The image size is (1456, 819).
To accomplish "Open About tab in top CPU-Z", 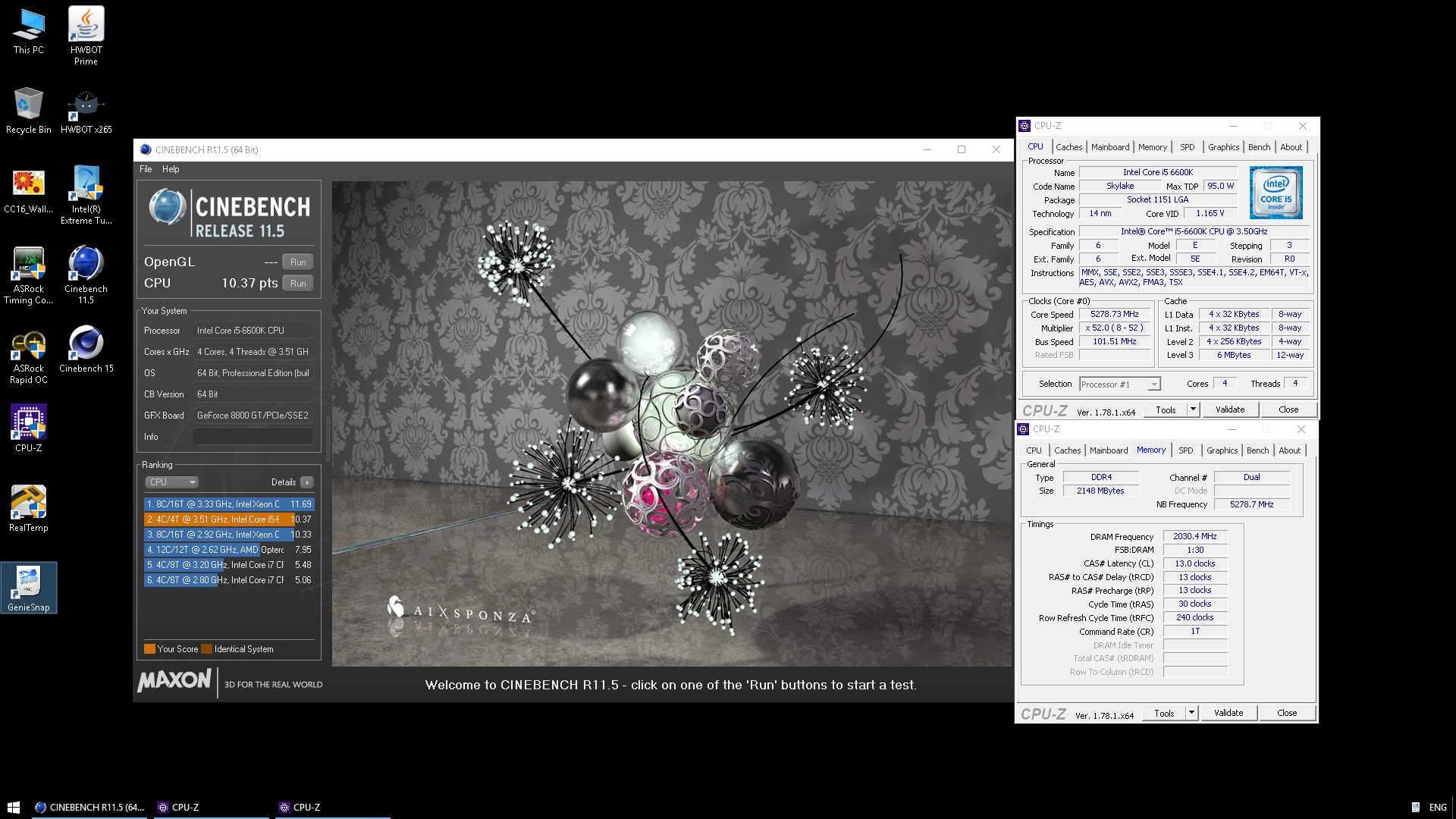I will pos(1291,147).
